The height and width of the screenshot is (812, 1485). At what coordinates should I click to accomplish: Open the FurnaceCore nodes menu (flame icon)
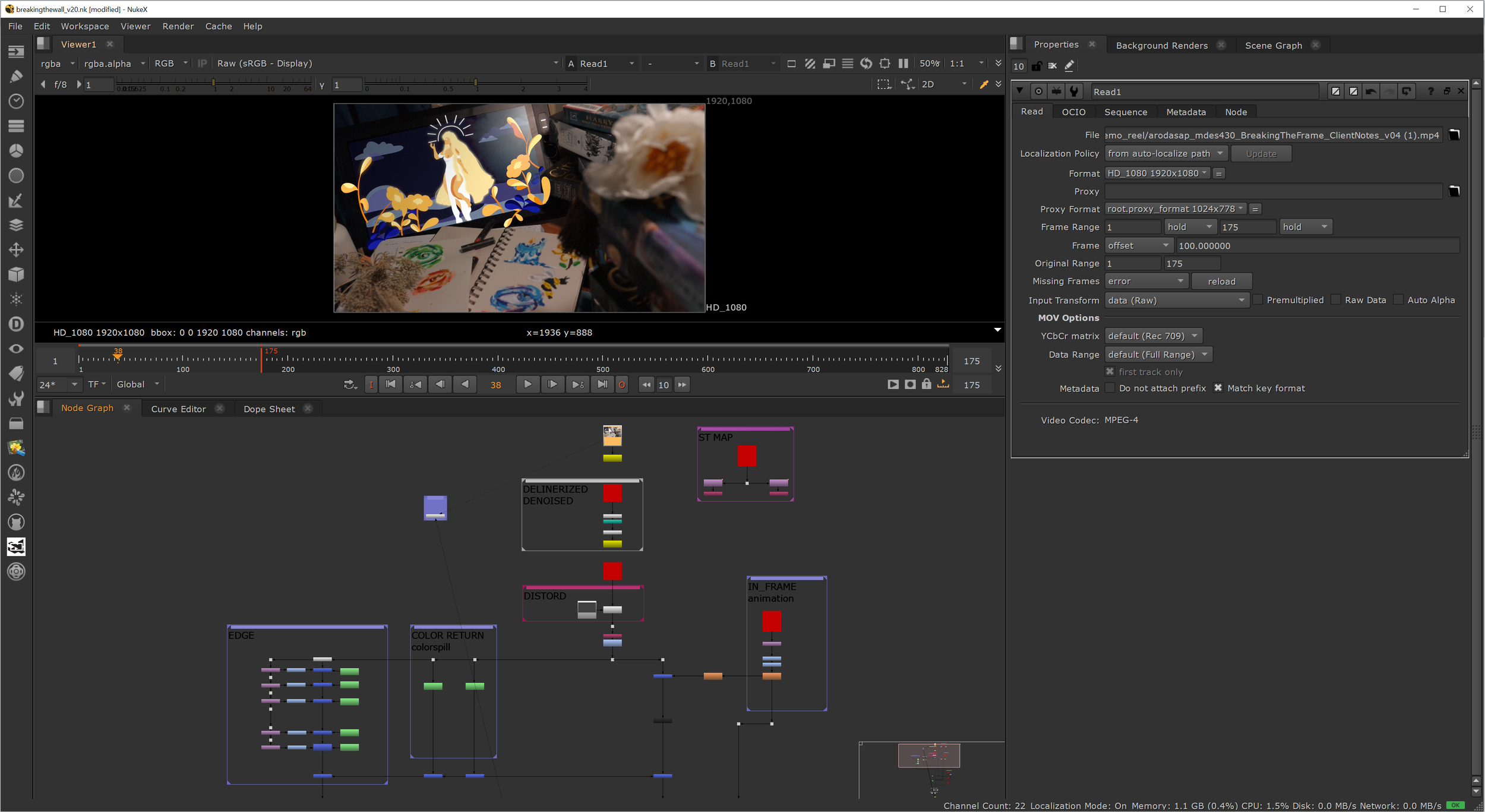coord(16,473)
